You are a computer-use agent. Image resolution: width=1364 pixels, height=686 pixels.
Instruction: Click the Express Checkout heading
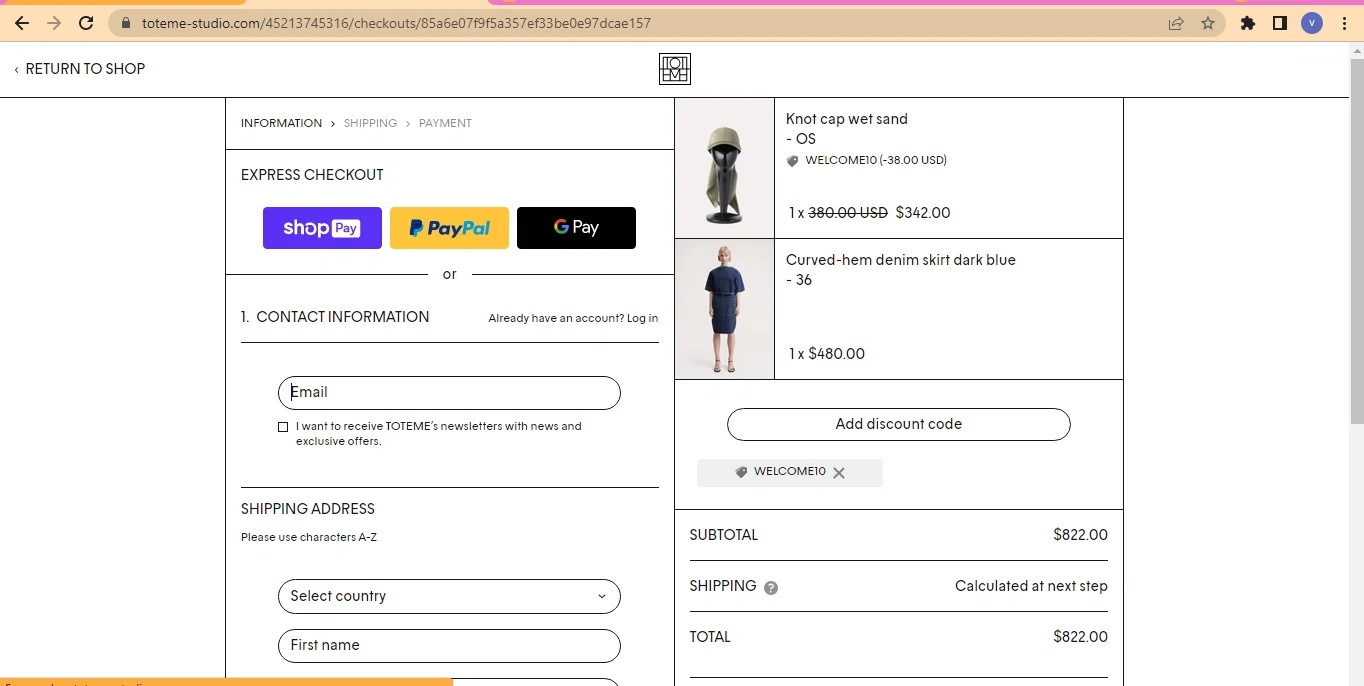point(312,175)
